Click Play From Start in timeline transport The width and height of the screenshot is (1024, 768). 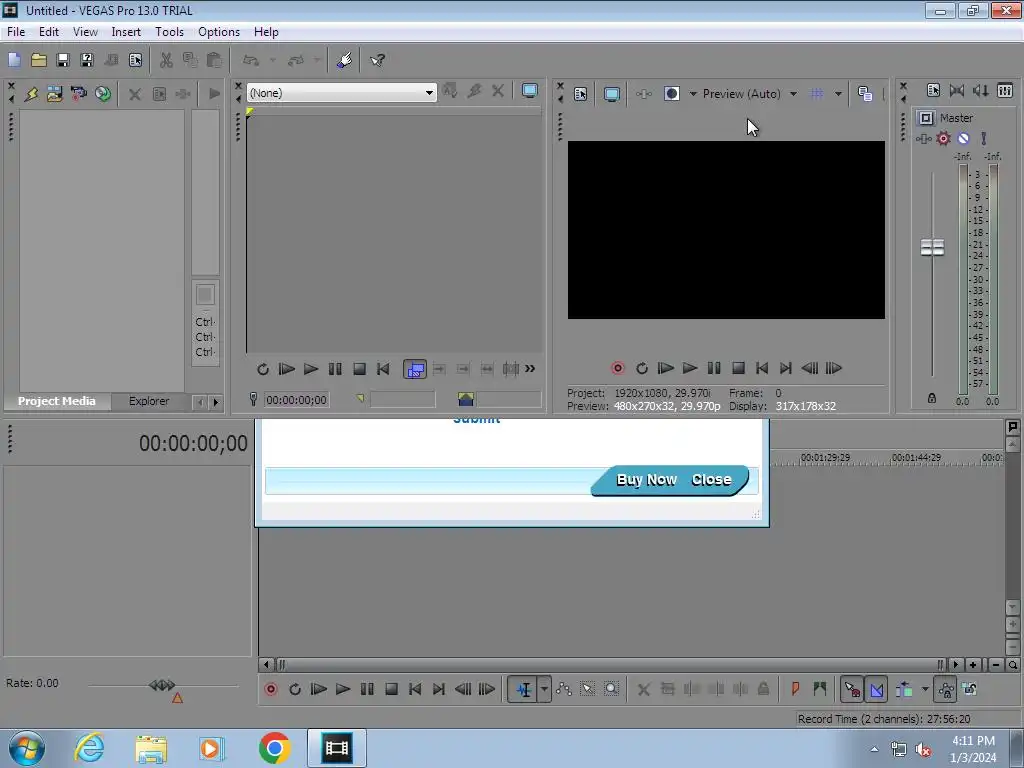coord(319,689)
